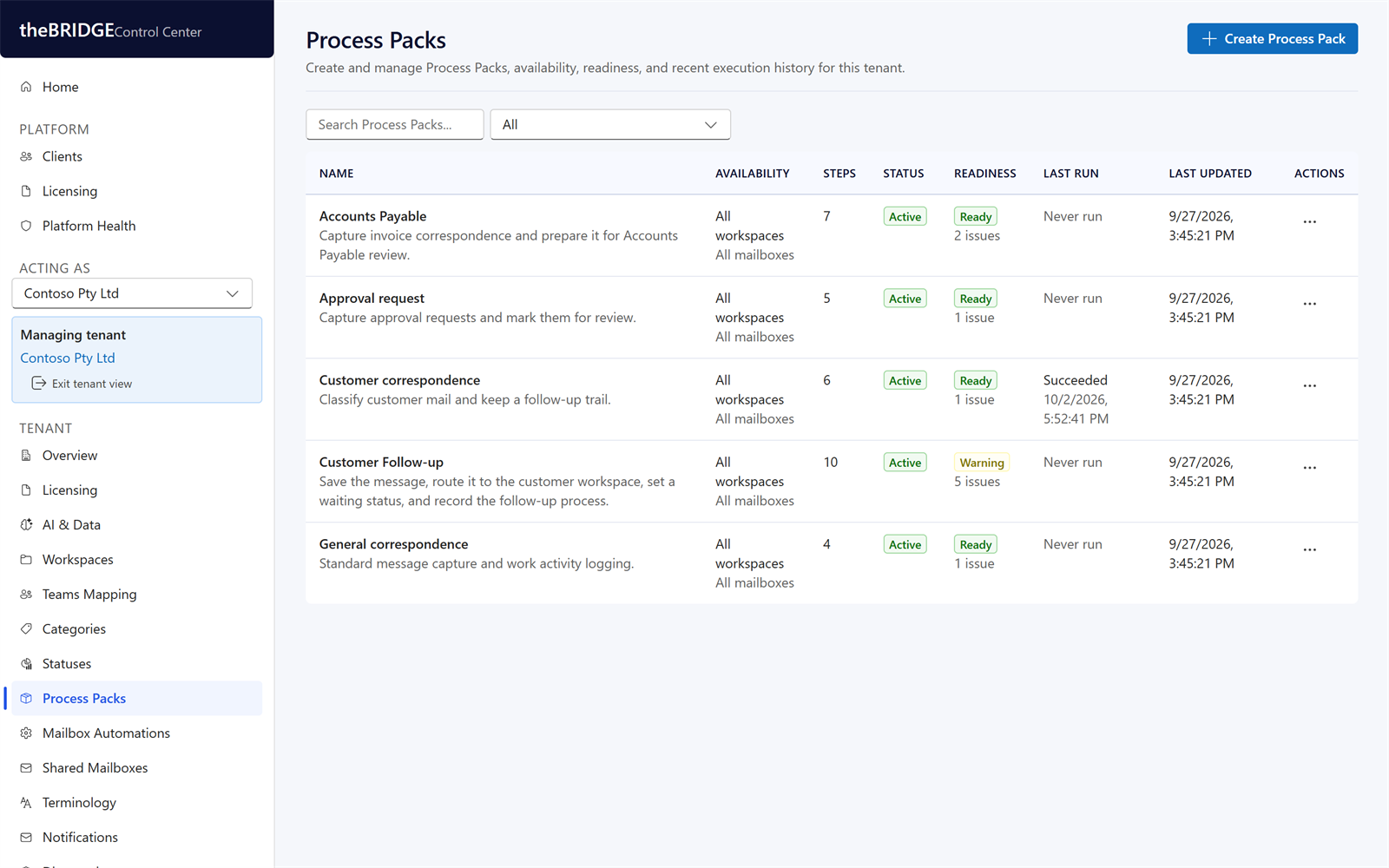Open Terminology page
Viewport: 1389px width, 868px height.
click(137, 802)
